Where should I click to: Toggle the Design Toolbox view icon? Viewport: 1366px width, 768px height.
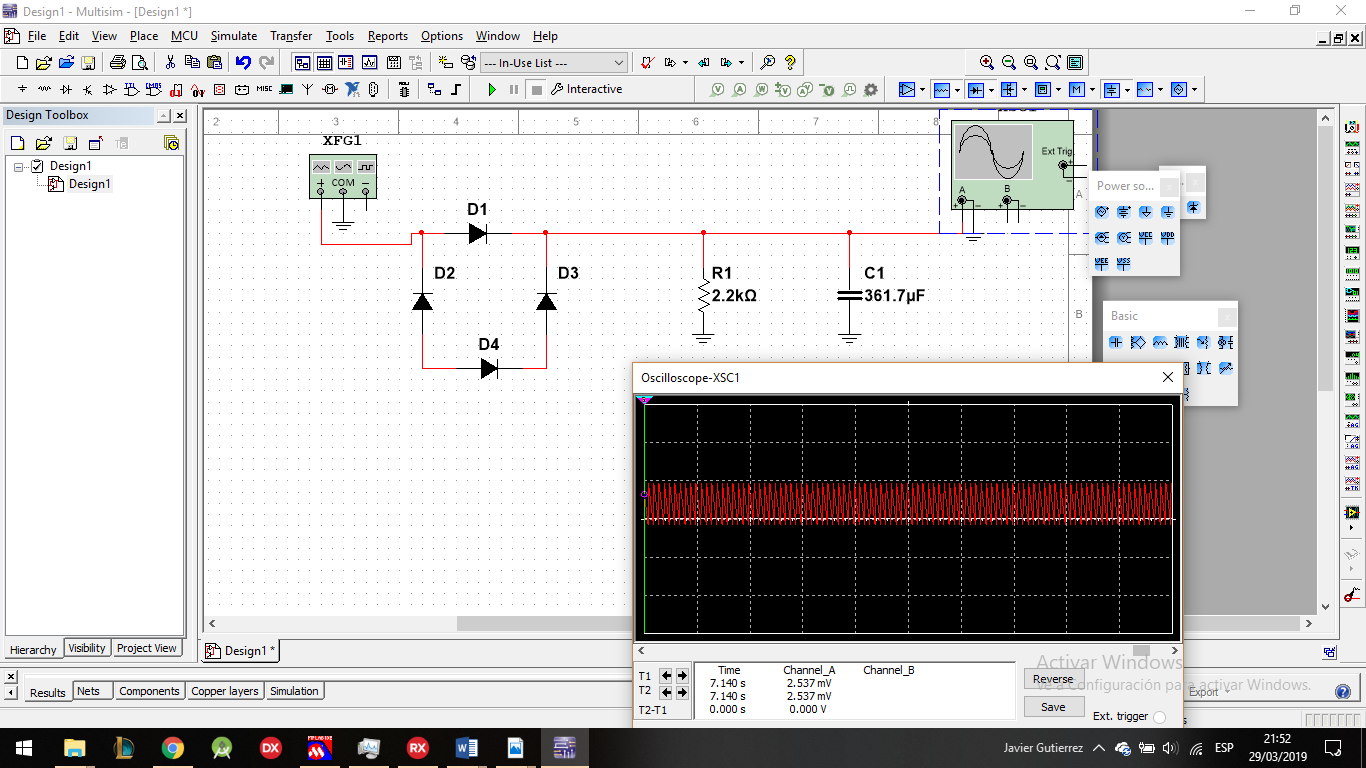point(303,62)
